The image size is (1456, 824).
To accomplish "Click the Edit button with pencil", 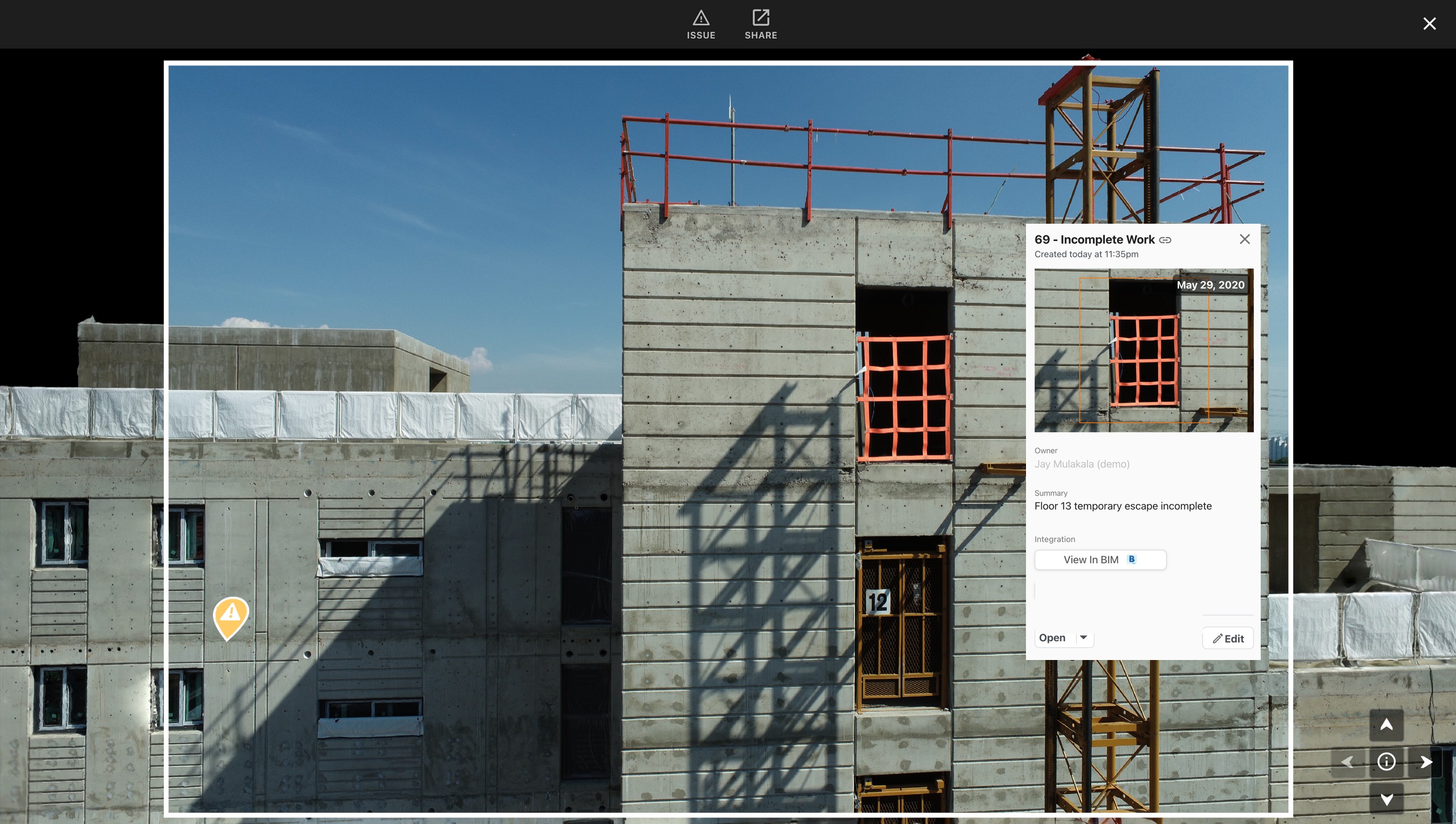I will (x=1227, y=638).
